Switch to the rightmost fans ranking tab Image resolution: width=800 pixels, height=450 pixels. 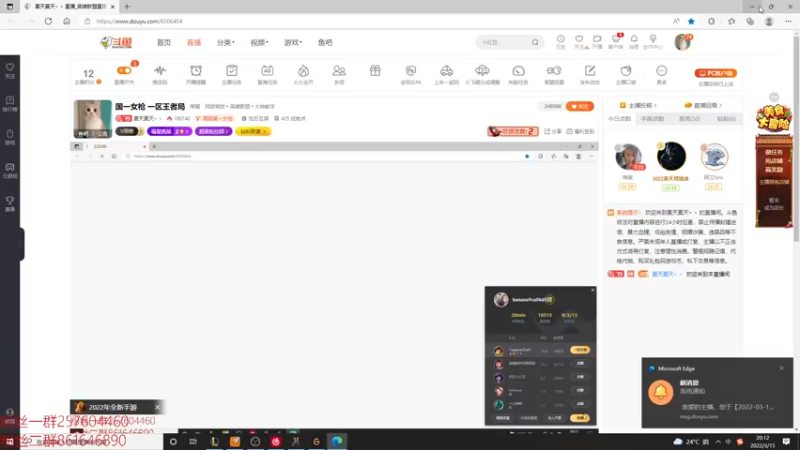[x=726, y=118]
